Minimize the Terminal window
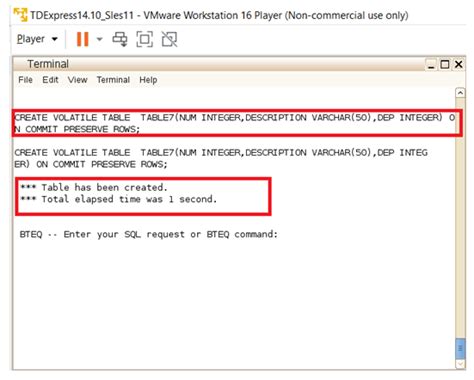 pos(431,65)
